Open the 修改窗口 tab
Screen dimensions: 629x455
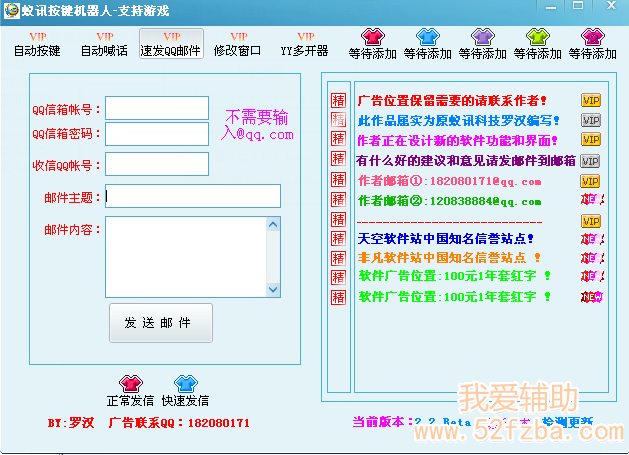pyautogui.click(x=238, y=44)
